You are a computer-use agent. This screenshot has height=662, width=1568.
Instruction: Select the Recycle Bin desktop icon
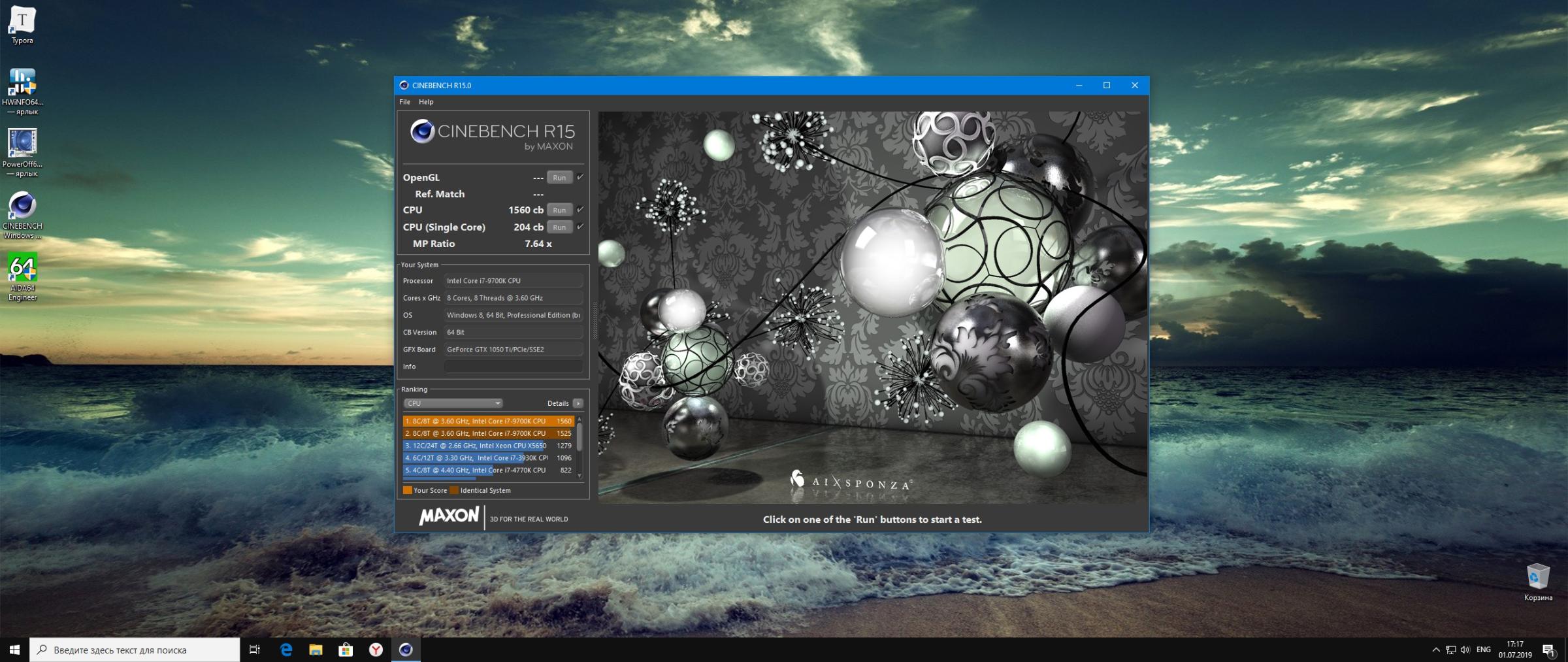tap(1537, 579)
